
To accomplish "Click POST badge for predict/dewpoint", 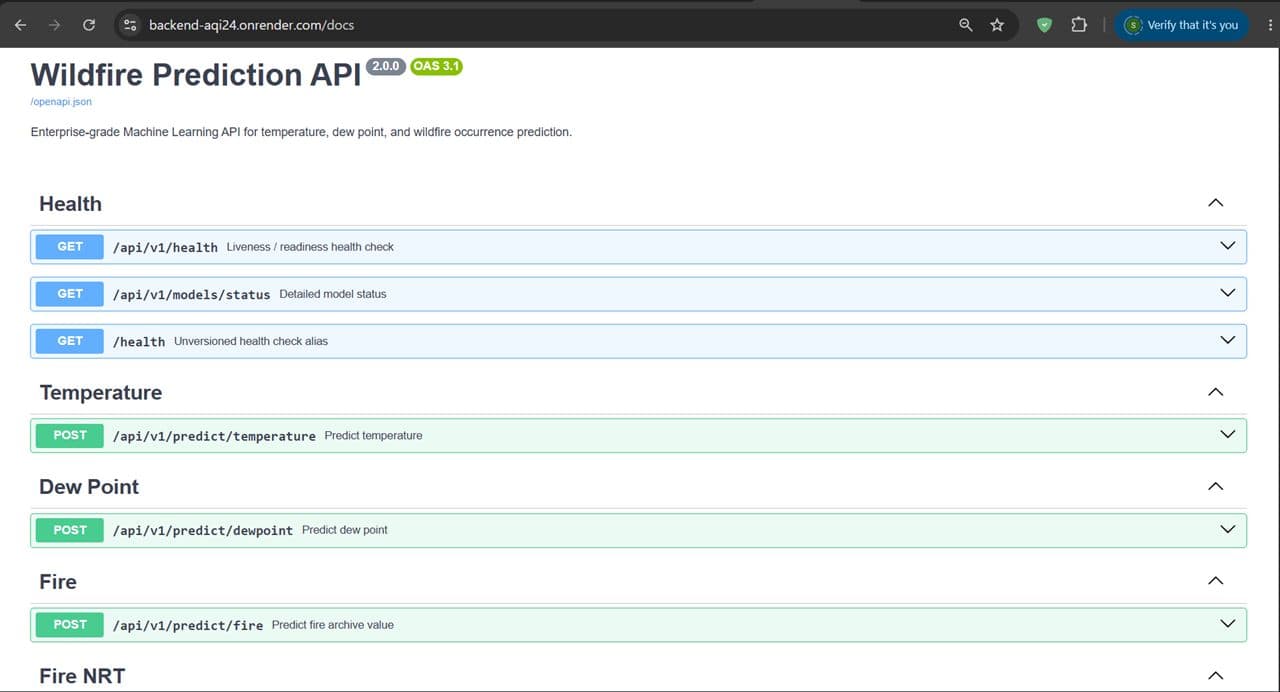I will (x=70, y=529).
